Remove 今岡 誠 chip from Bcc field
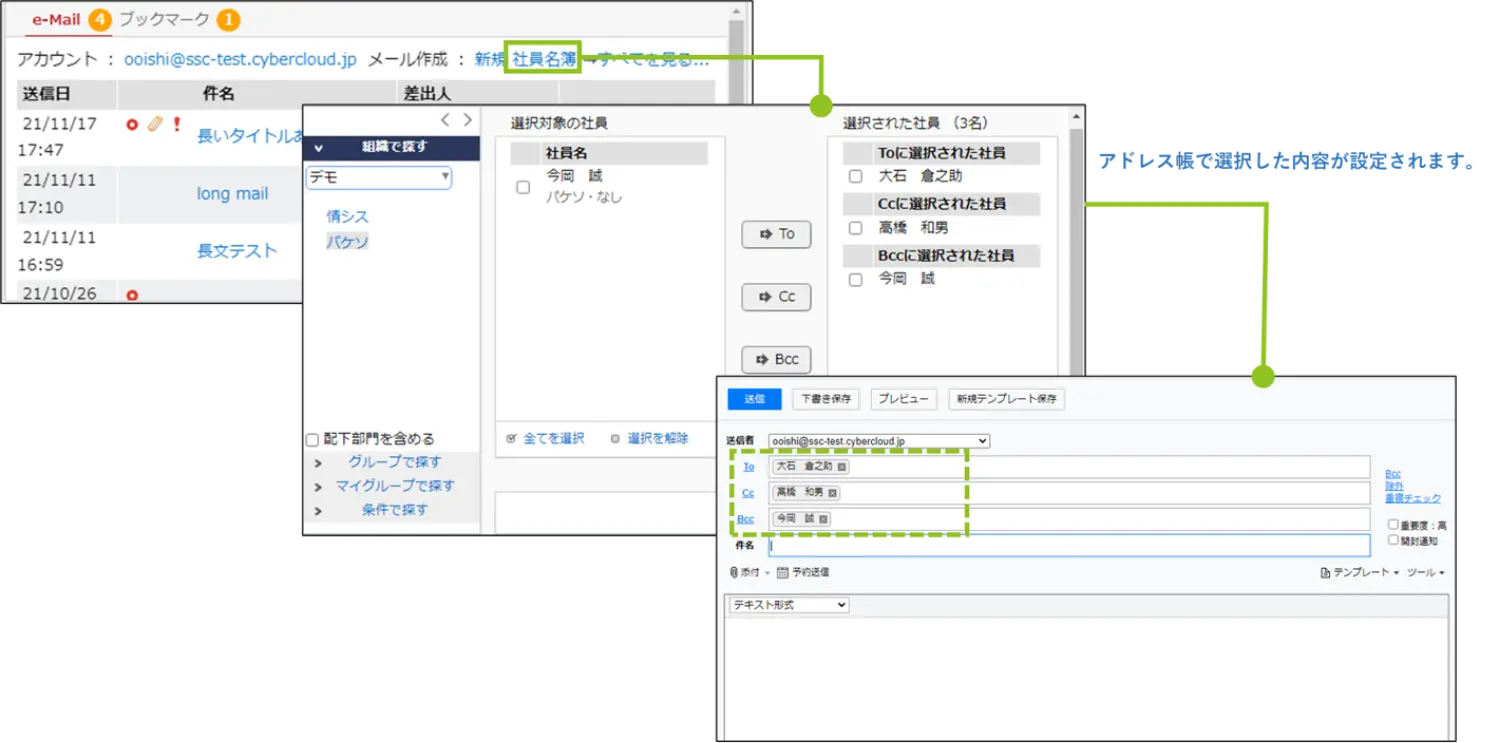The image size is (1500, 743). point(825,519)
